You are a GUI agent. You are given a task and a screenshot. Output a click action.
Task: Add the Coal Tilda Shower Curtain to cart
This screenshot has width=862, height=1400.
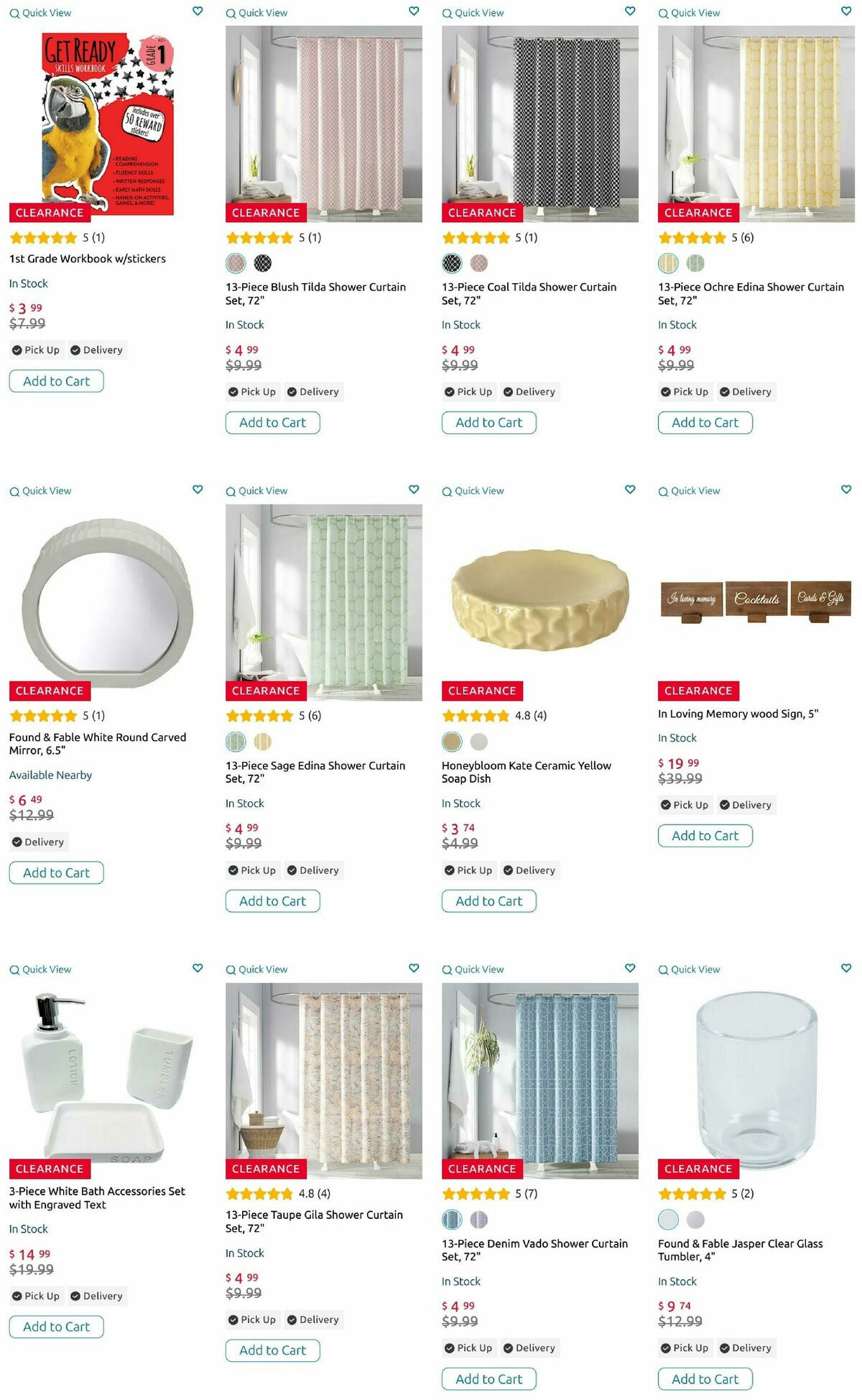pyautogui.click(x=489, y=423)
